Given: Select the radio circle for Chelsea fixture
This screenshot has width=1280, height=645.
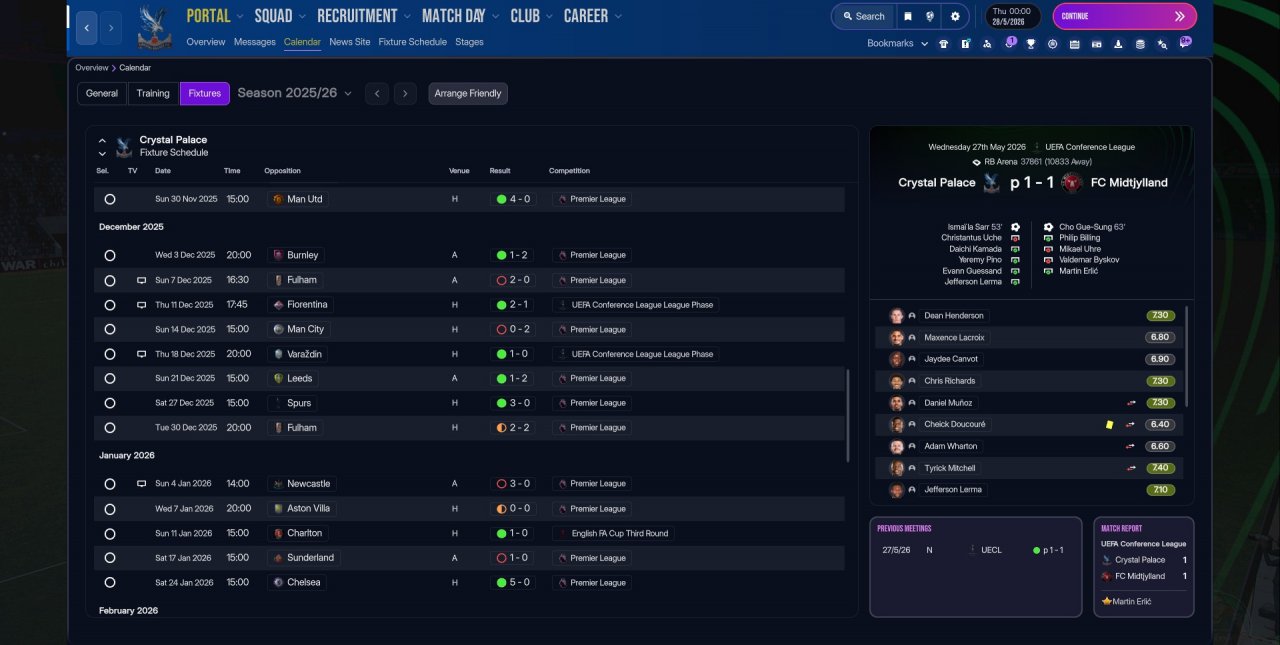Looking at the screenshot, I should click(x=110, y=583).
